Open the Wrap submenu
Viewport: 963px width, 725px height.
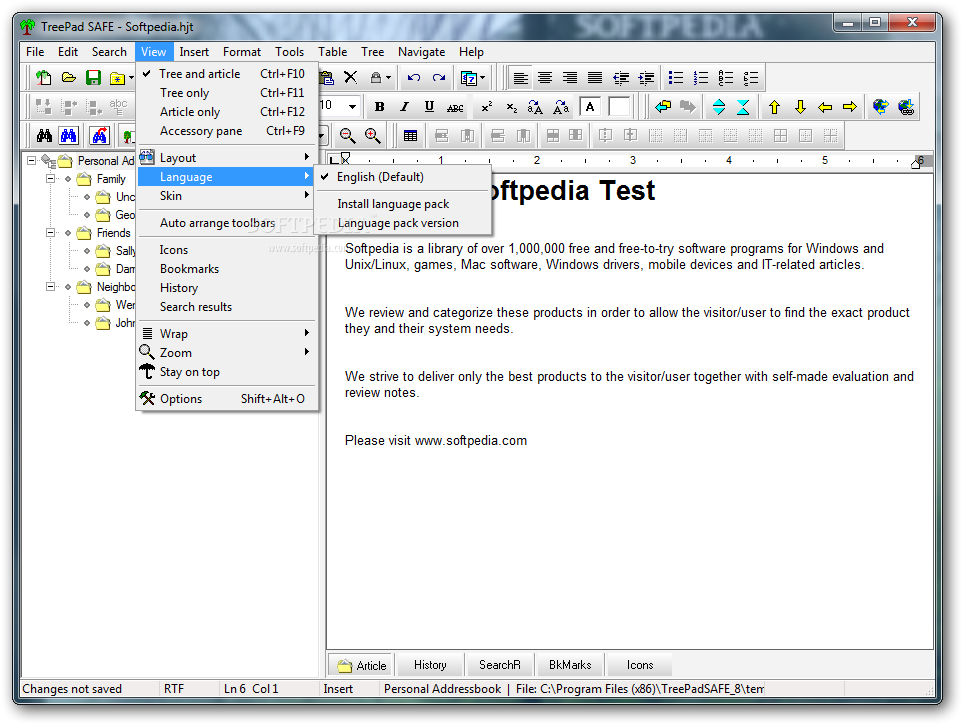click(x=227, y=334)
